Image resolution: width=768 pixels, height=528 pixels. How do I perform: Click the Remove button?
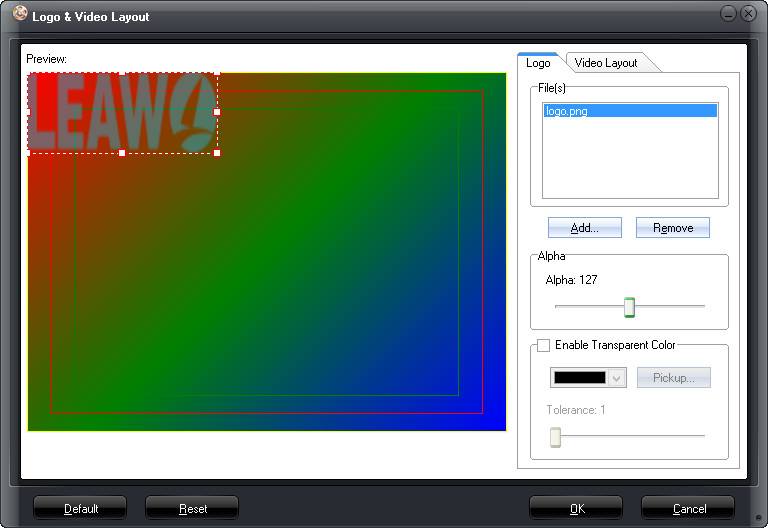pos(673,228)
